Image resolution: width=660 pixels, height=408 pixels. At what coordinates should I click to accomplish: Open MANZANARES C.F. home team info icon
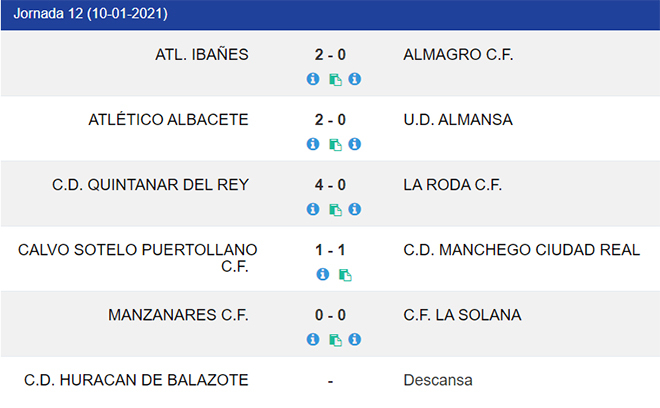pyautogui.click(x=313, y=339)
